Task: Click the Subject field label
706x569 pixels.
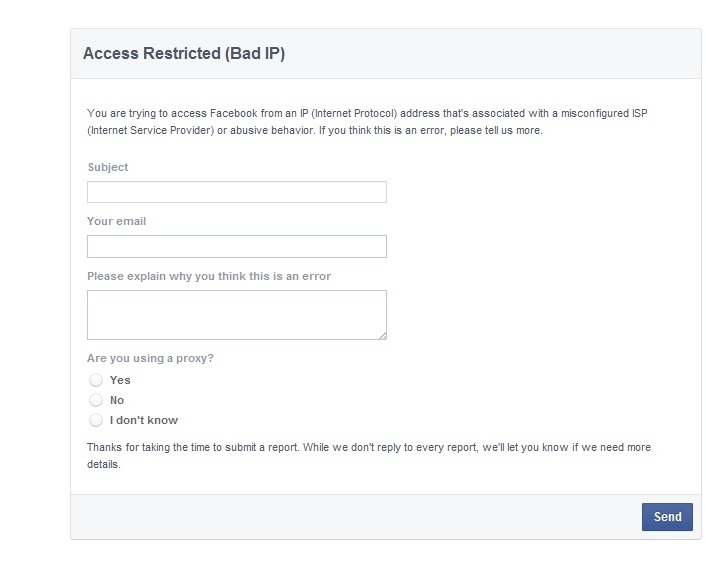Action: (108, 167)
